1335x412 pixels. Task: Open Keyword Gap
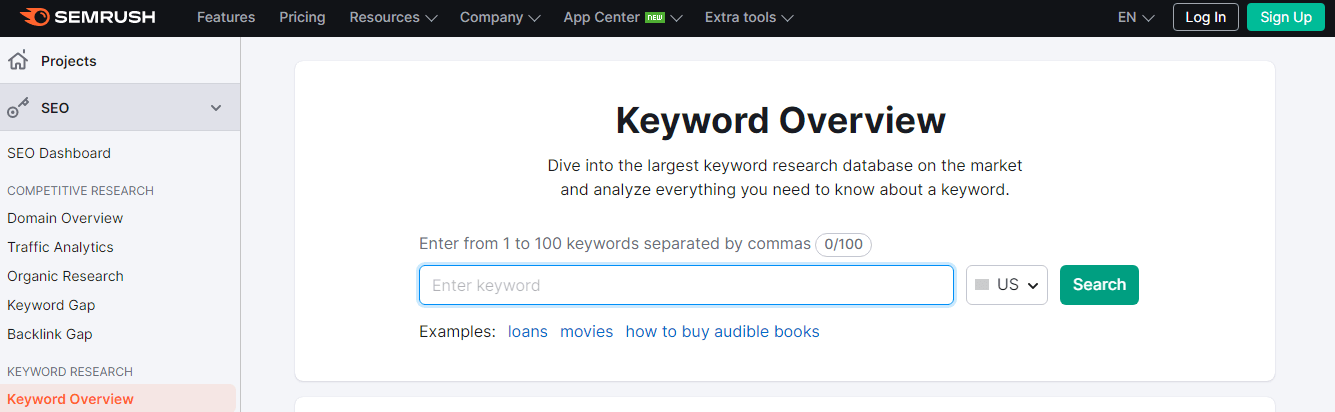51,305
